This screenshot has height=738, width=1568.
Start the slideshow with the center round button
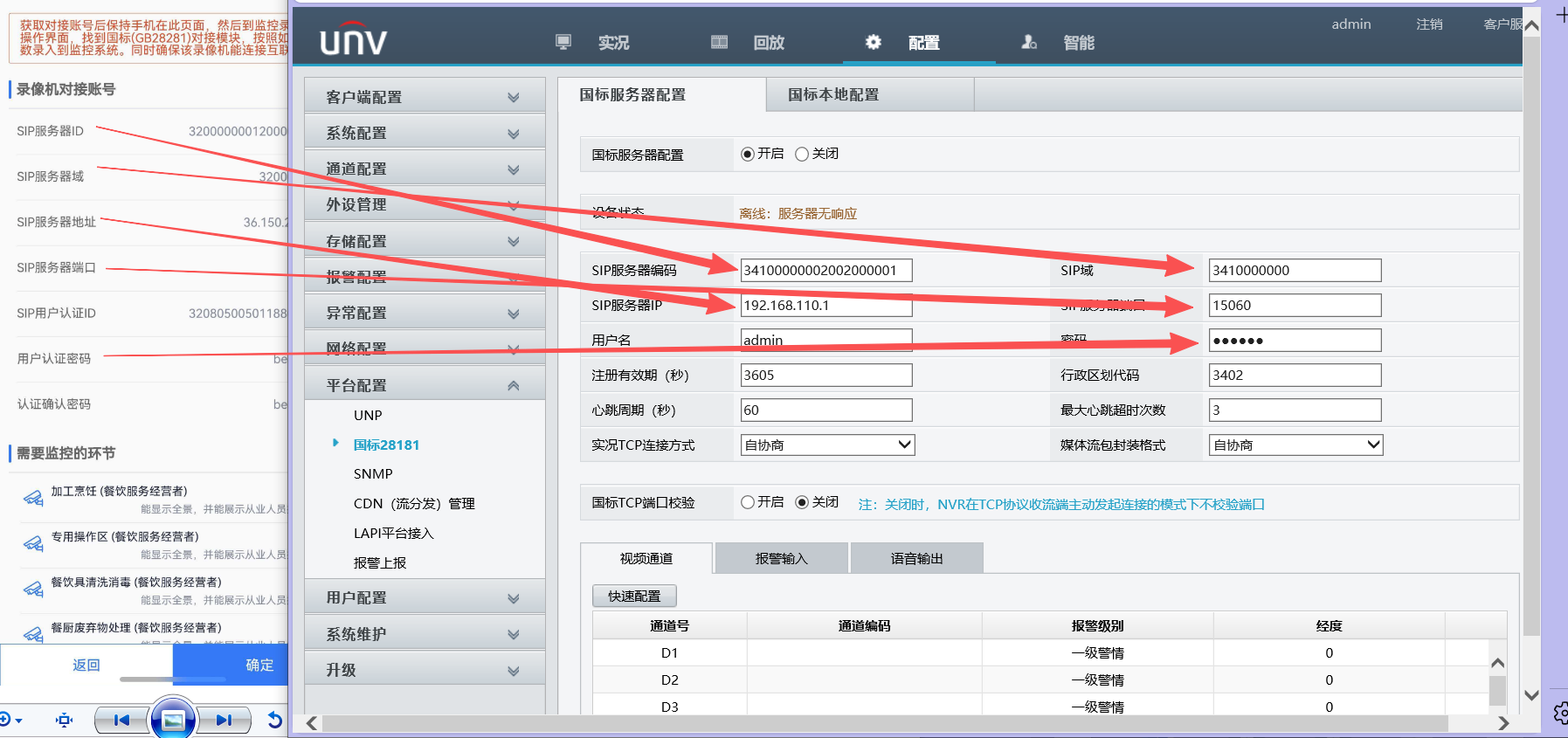click(x=173, y=720)
